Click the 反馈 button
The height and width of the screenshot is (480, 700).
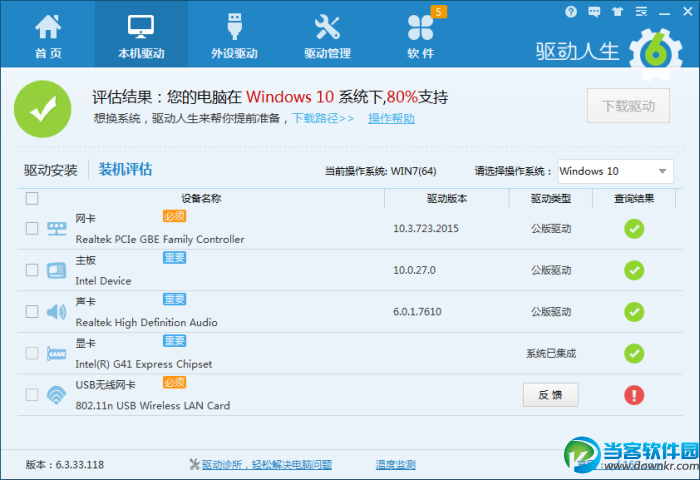point(550,395)
